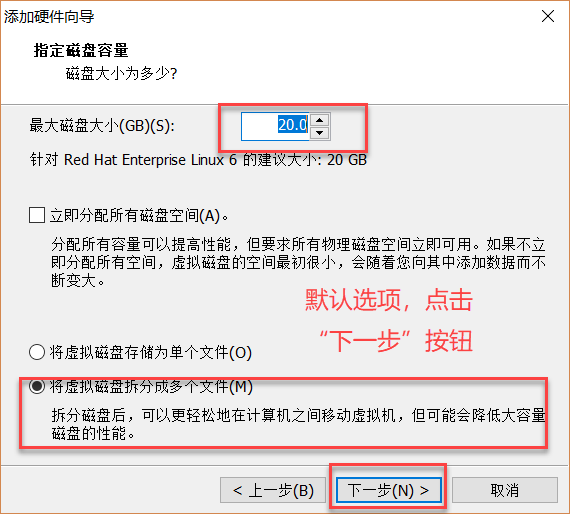570x514 pixels.
Task: Click the 将虚拟磁盘拆分成多个文件(M) label text
Action: (x=151, y=386)
